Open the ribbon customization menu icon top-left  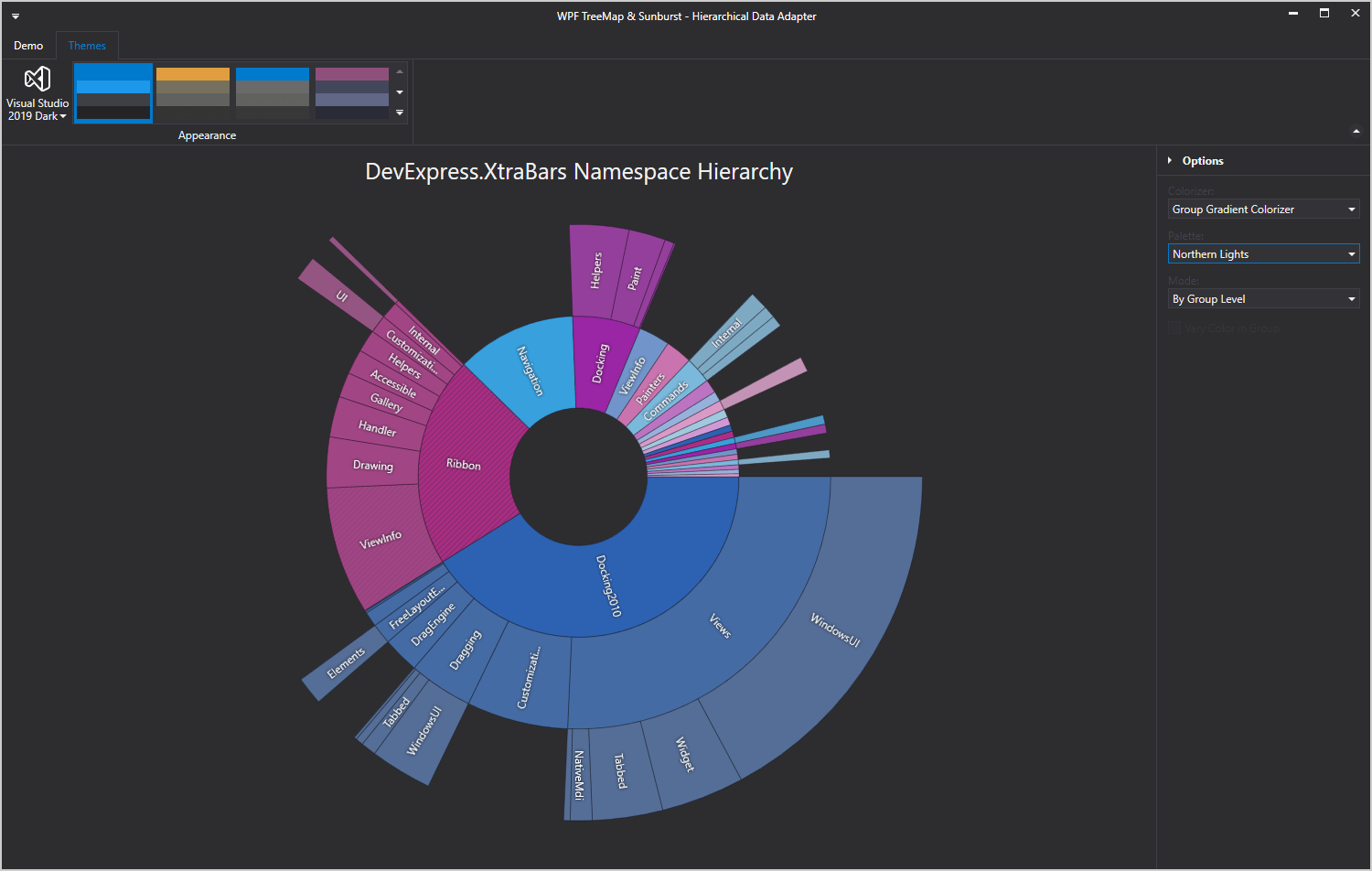tap(15, 16)
